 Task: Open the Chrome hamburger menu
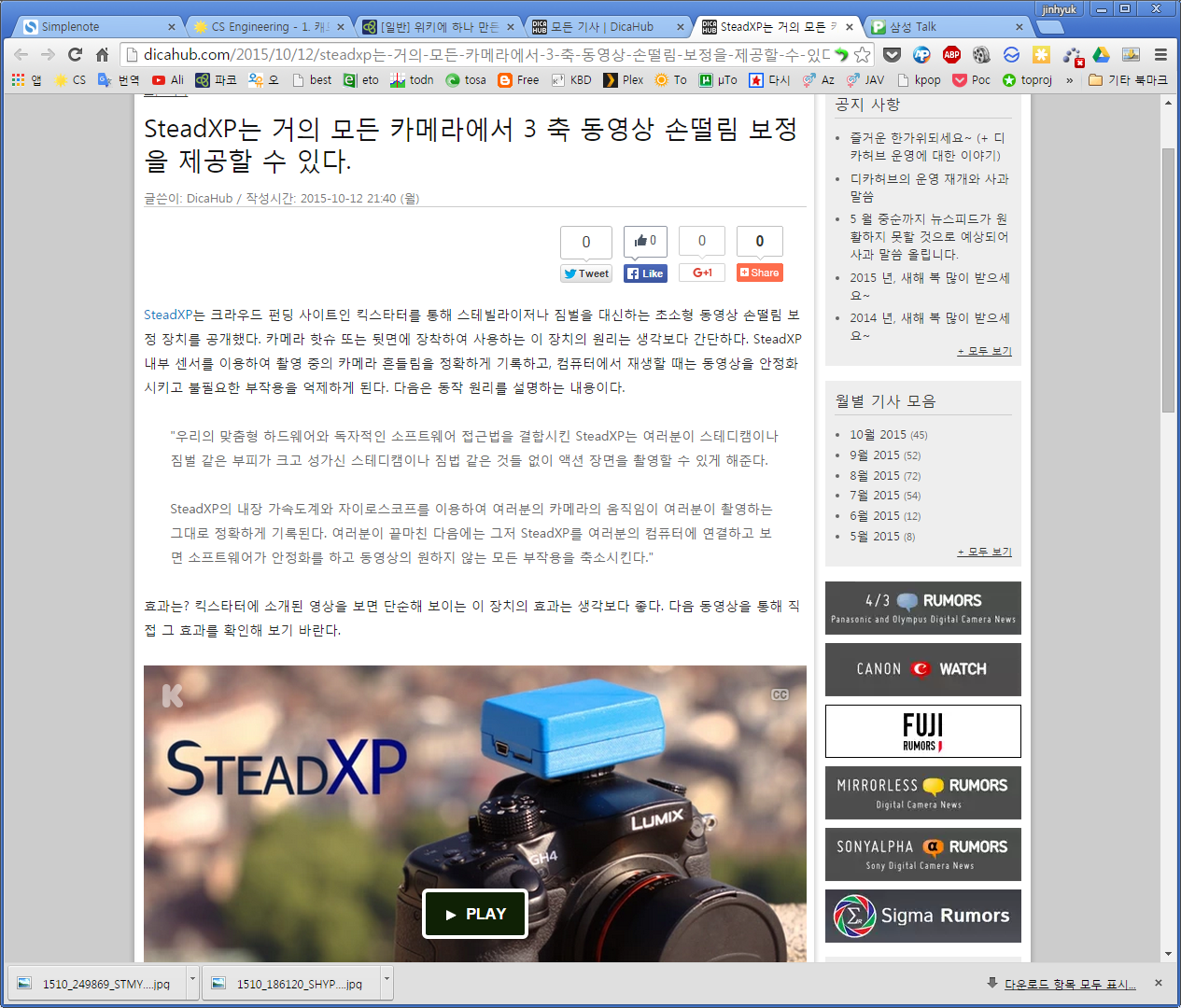1160,55
